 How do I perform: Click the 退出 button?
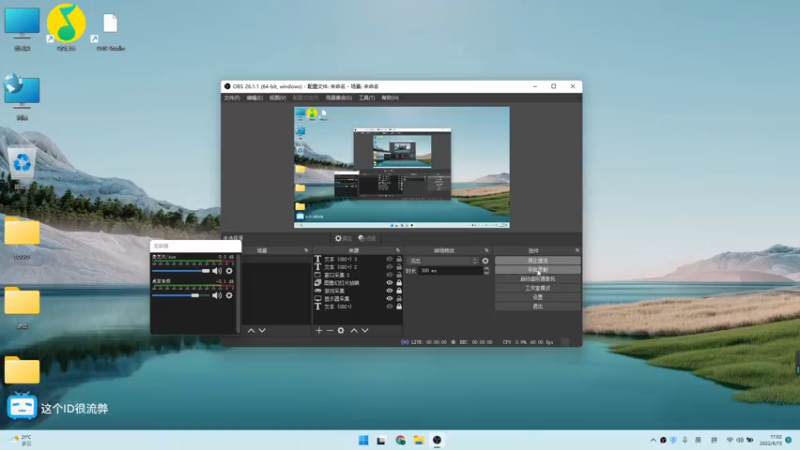[537, 306]
